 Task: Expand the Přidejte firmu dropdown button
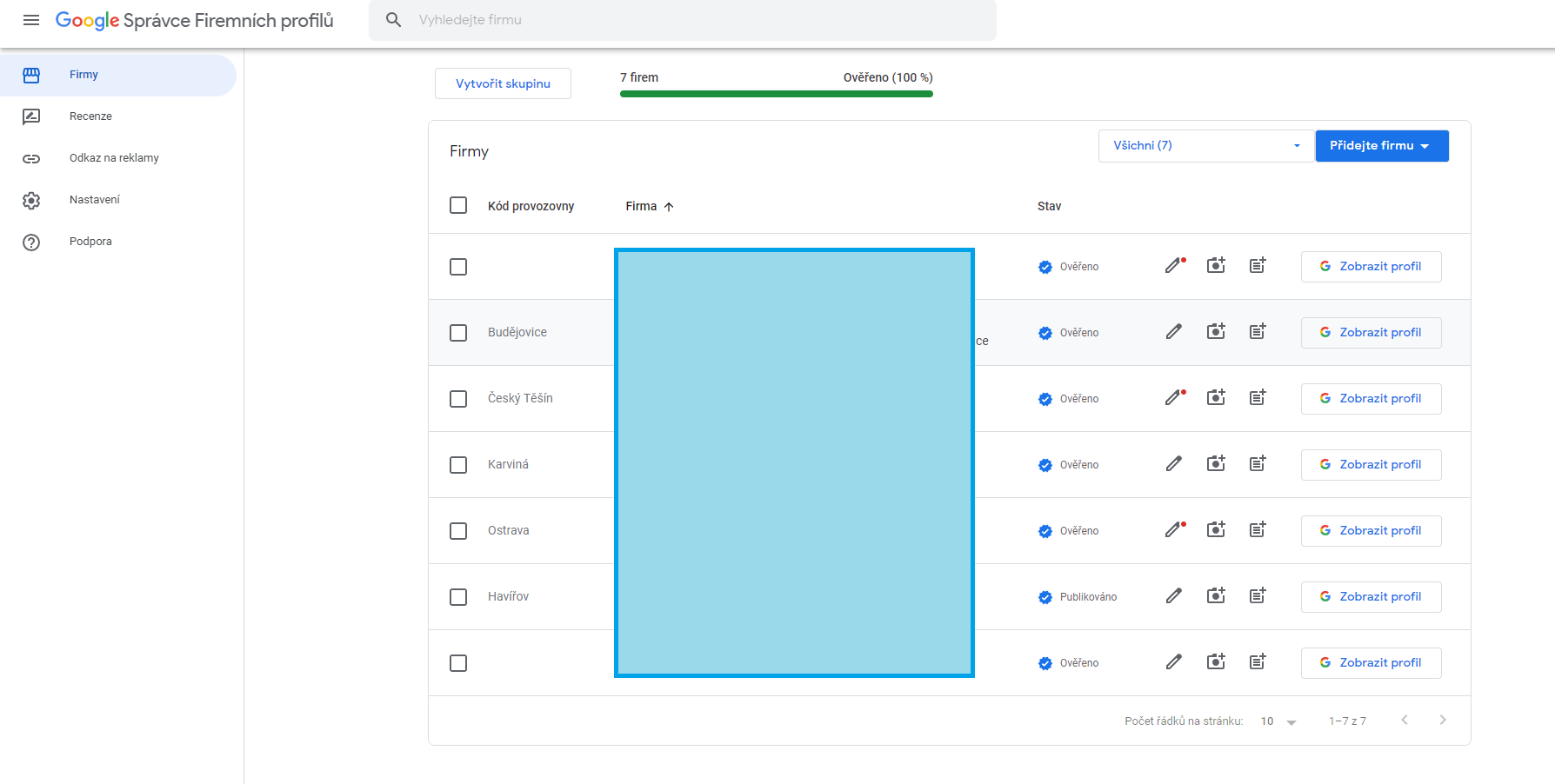point(1382,146)
